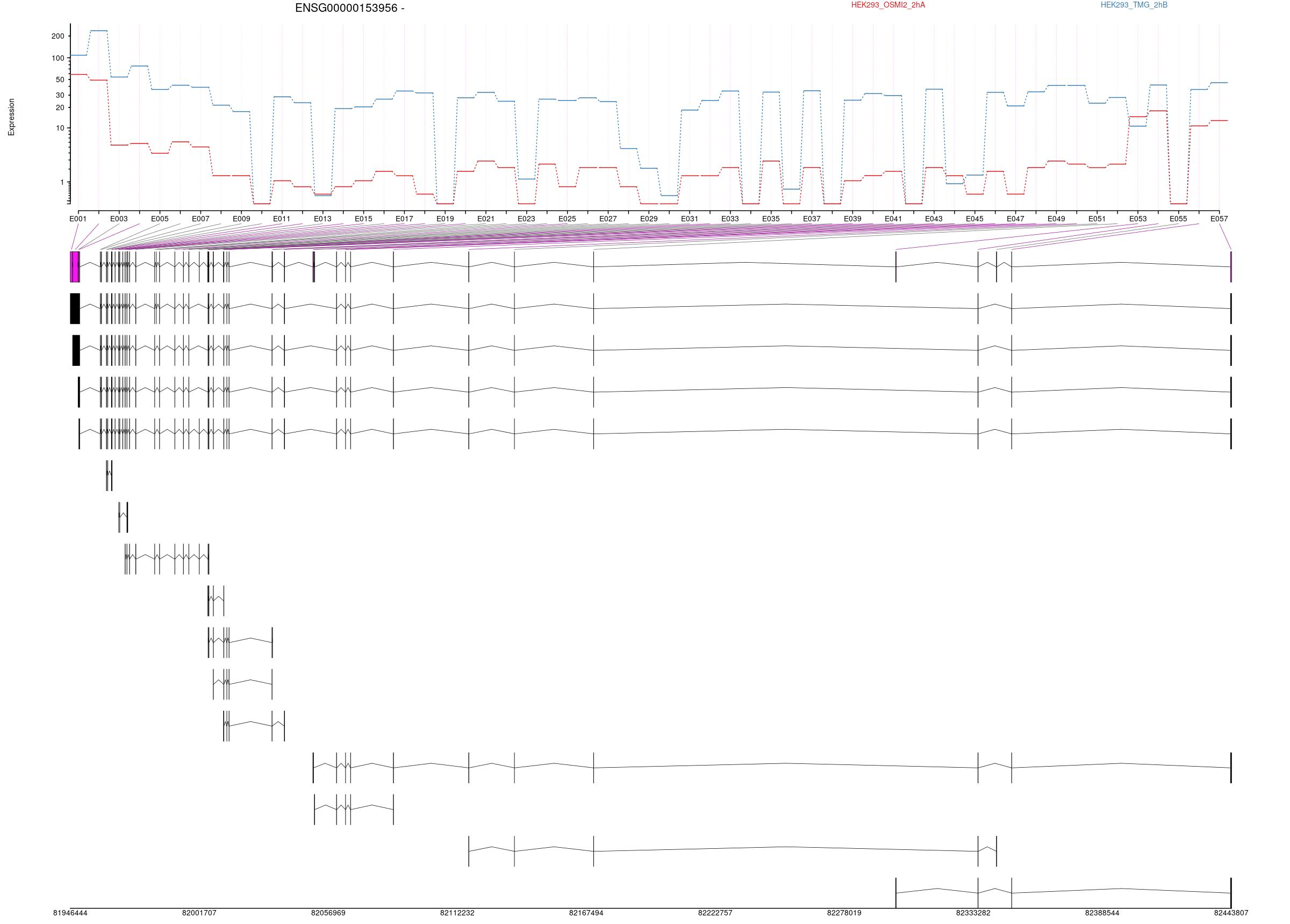Viewport: 1290px width, 924px height.
Task: Click genomic coordinate 82167494
Action: pos(586,913)
